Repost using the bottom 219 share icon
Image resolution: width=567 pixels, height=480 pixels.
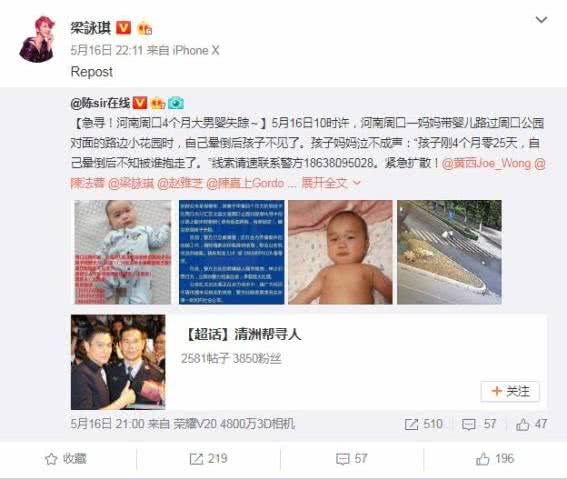208,459
